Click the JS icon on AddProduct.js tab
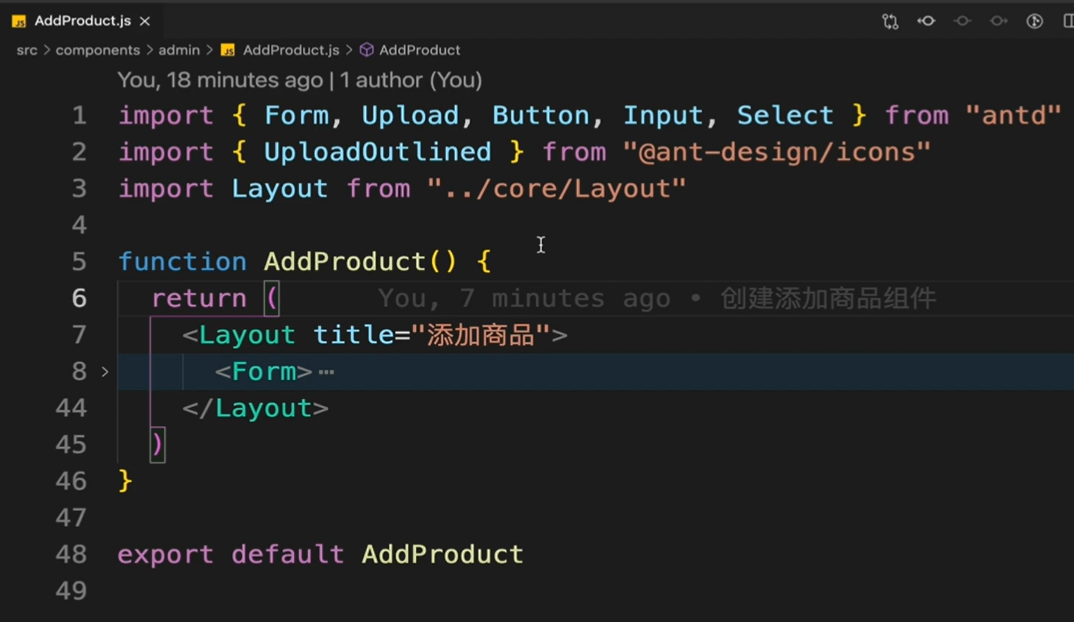The height and width of the screenshot is (622, 1074). [x=19, y=21]
